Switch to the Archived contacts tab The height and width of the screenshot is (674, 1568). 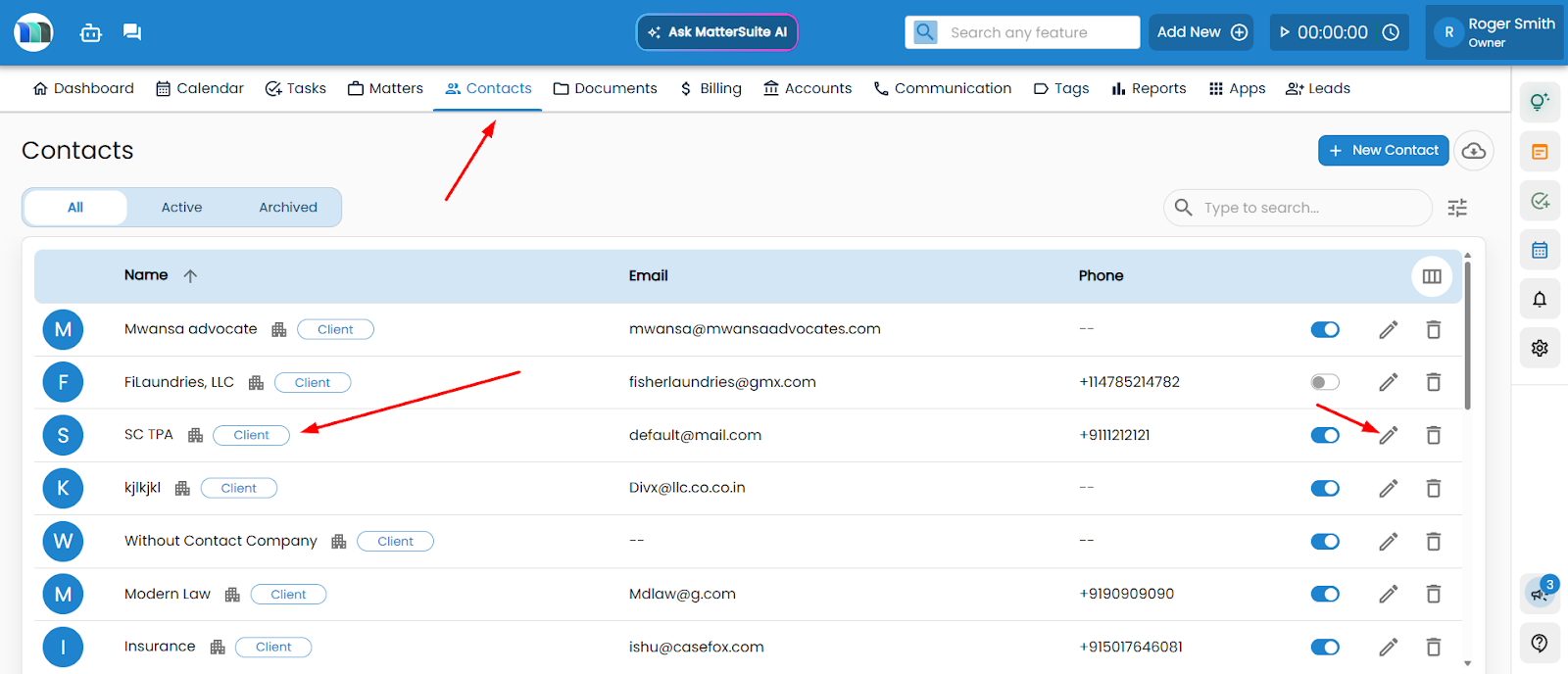(x=288, y=208)
